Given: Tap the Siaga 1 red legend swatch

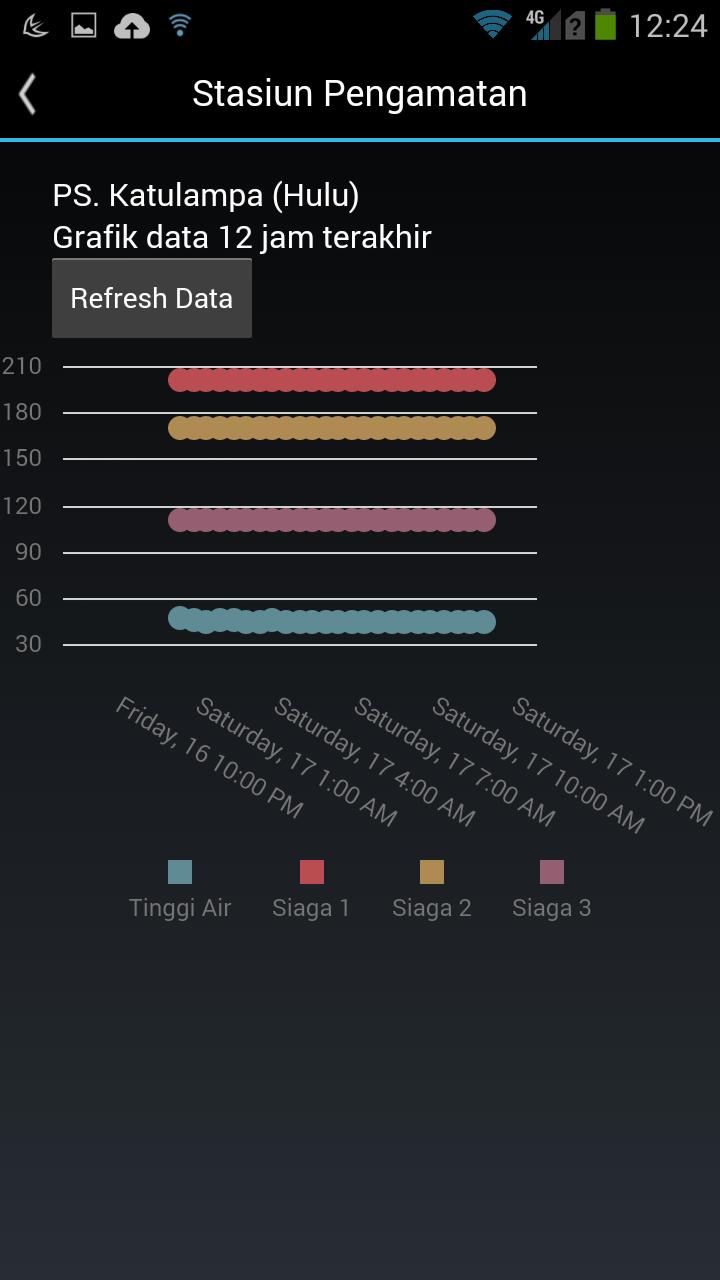Looking at the screenshot, I should 312,872.
